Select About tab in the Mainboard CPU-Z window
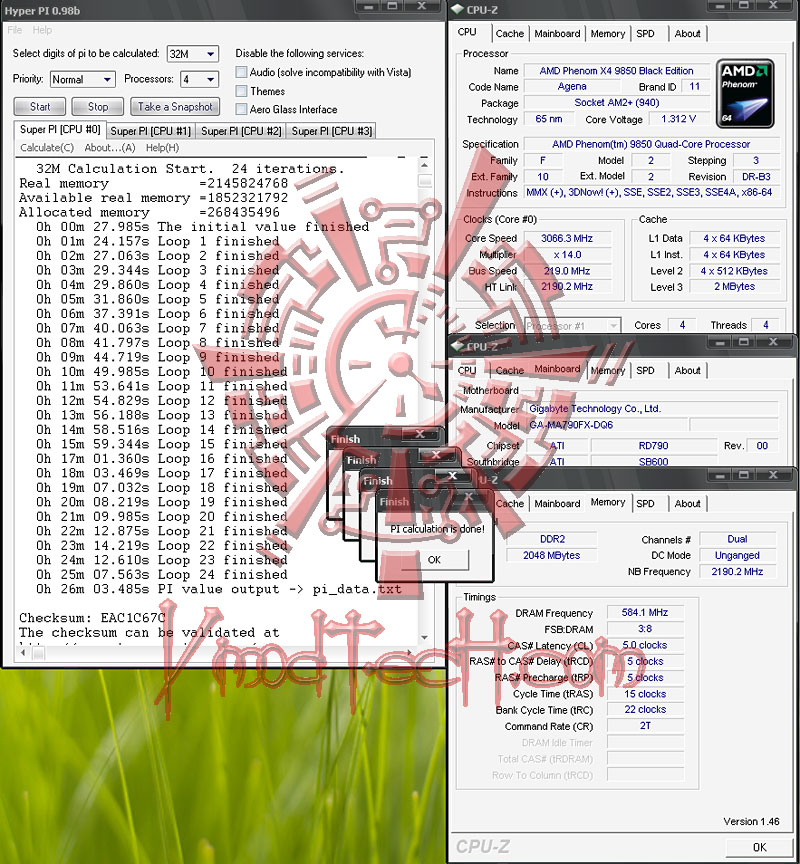The height and width of the screenshot is (864, 800). [687, 370]
